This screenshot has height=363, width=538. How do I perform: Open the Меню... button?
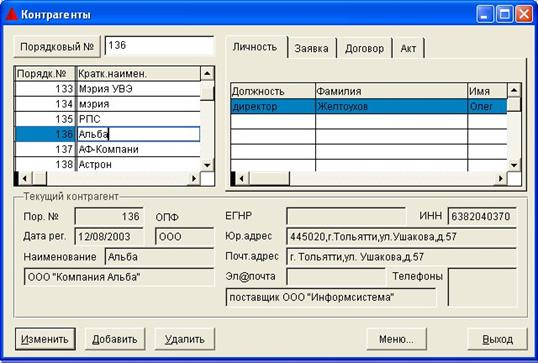coord(396,339)
